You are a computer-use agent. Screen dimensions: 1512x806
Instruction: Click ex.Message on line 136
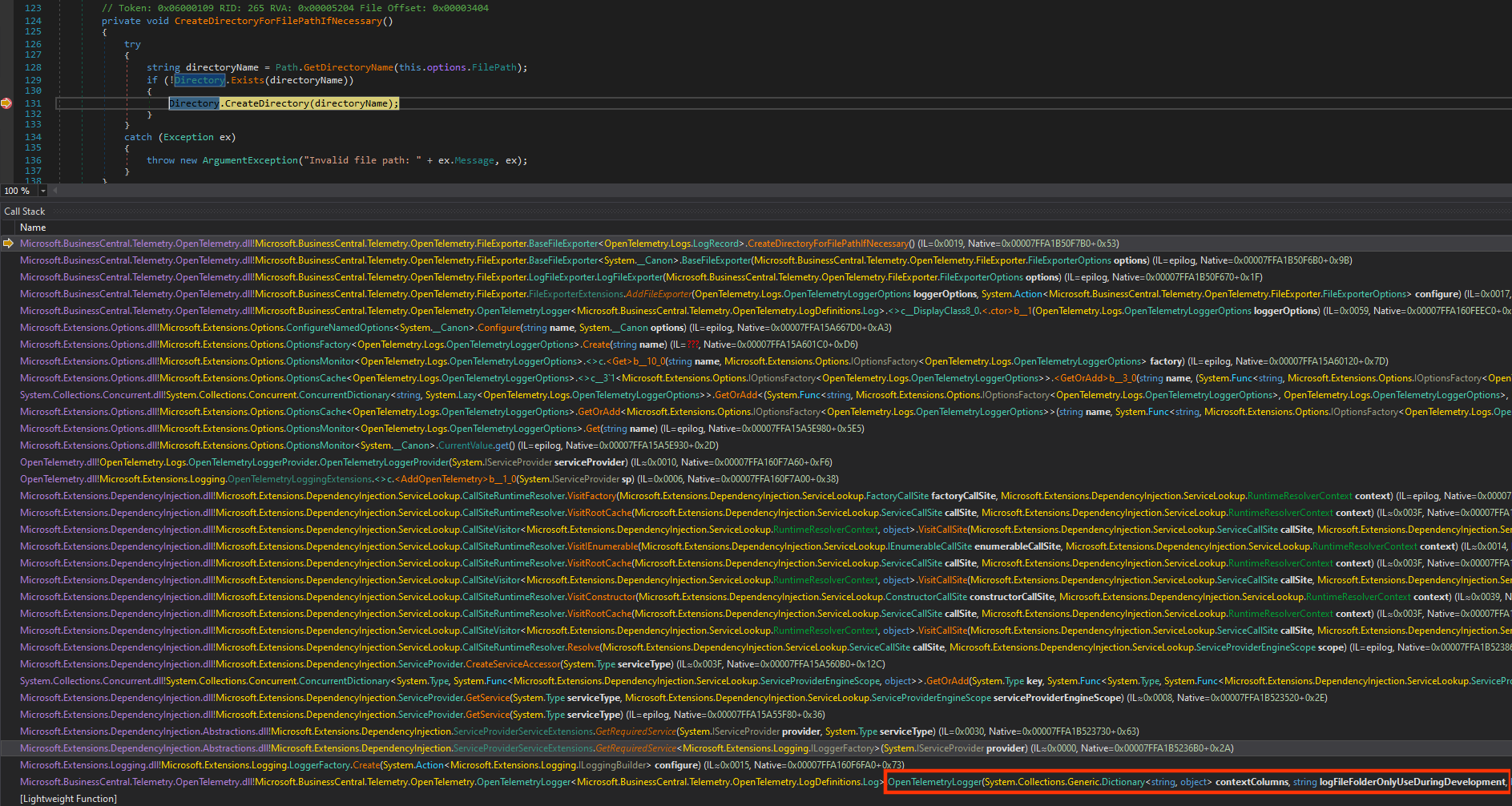(x=466, y=160)
